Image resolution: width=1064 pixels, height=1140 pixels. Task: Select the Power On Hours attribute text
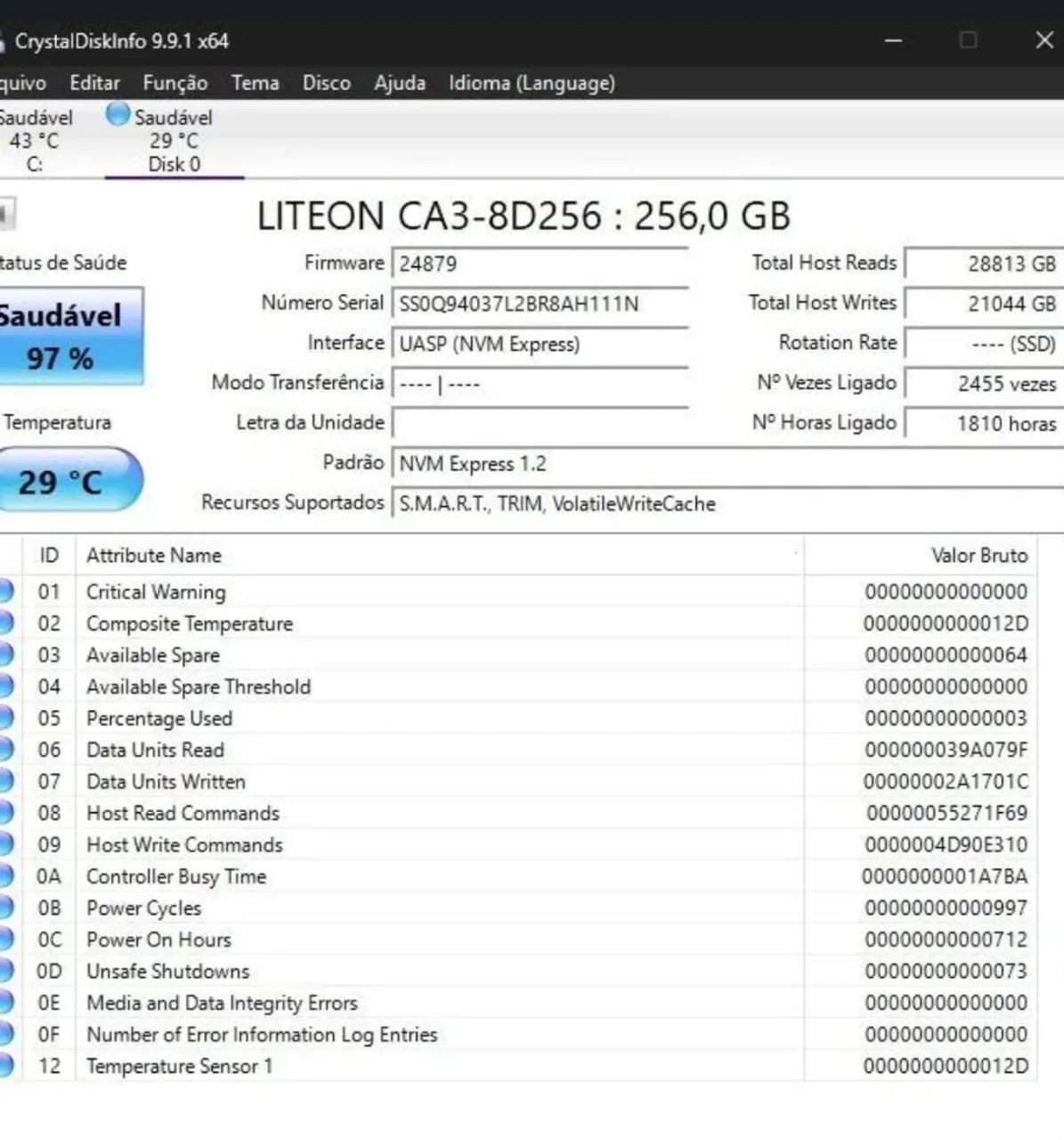click(x=158, y=940)
